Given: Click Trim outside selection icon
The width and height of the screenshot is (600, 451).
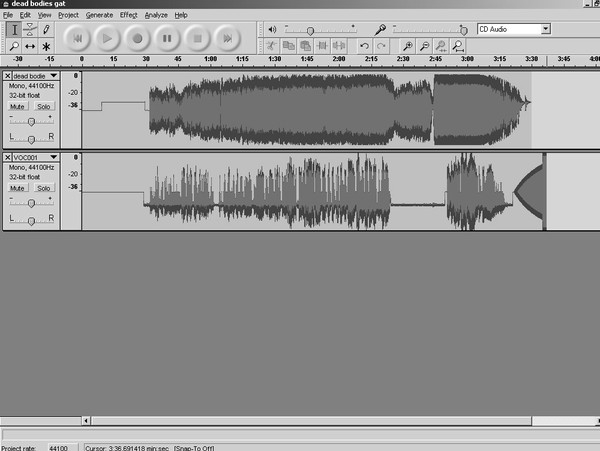Looking at the screenshot, I should coord(322,46).
